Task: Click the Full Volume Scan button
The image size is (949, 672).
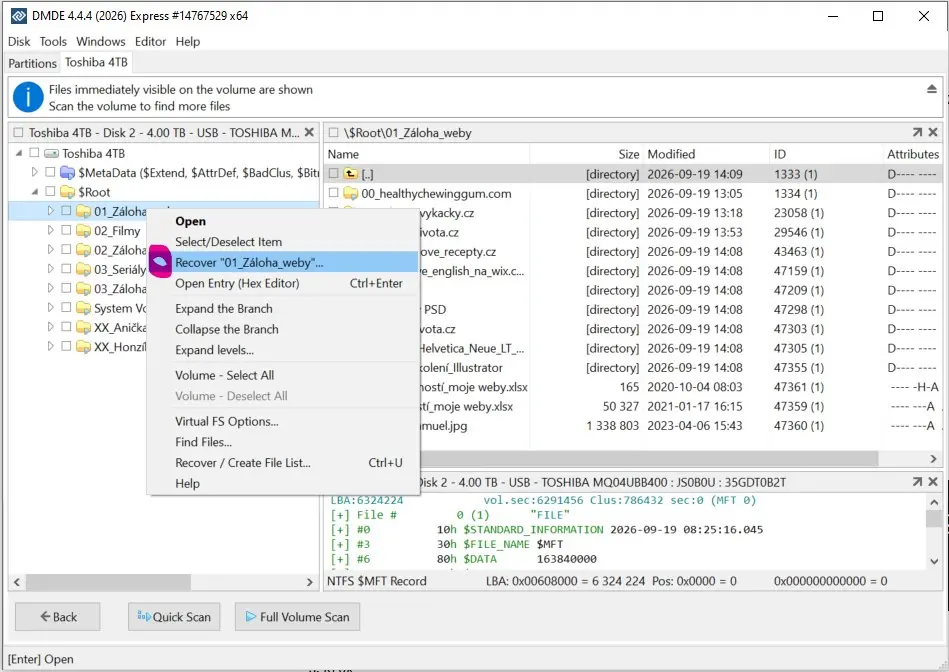Action: tap(297, 617)
